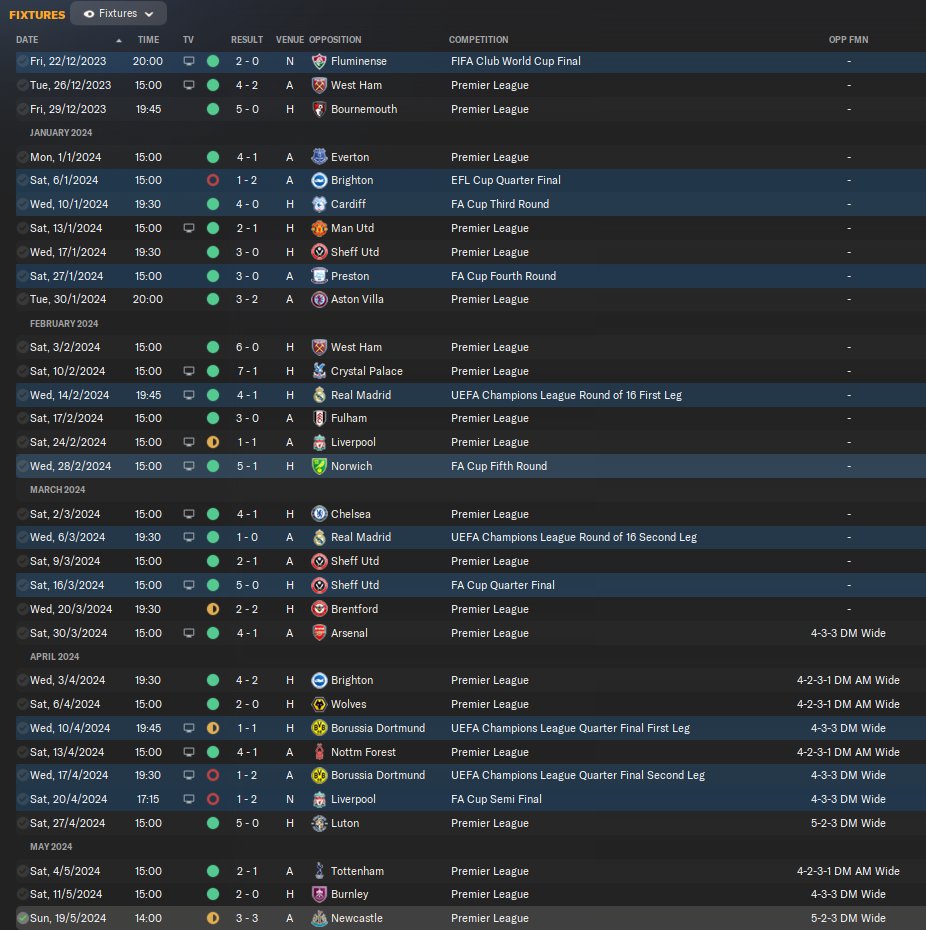Click the Preston club badge
Viewport: 926px width, 930px height.
319,276
